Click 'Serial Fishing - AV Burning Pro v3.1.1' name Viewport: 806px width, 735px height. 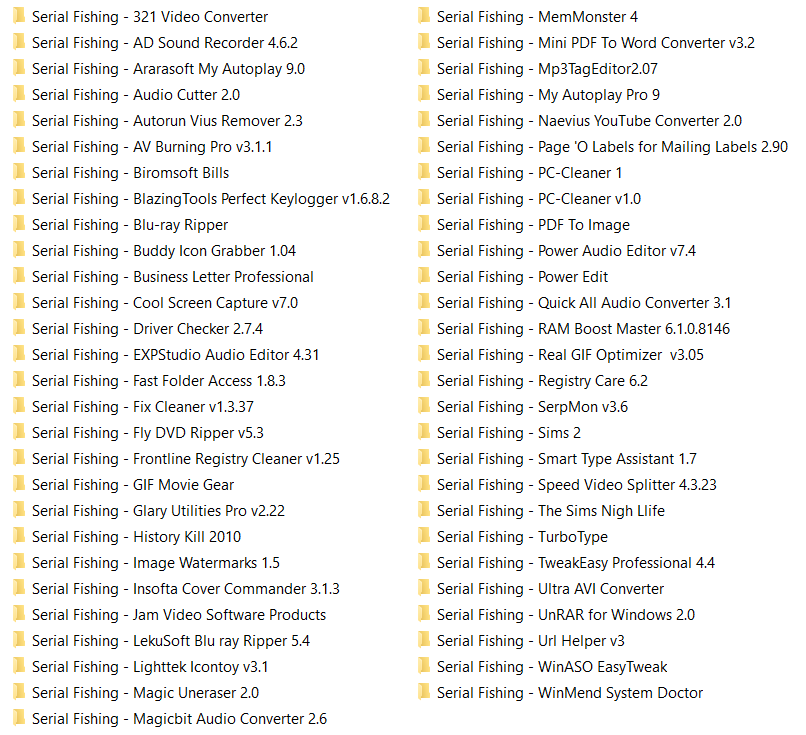click(x=152, y=147)
